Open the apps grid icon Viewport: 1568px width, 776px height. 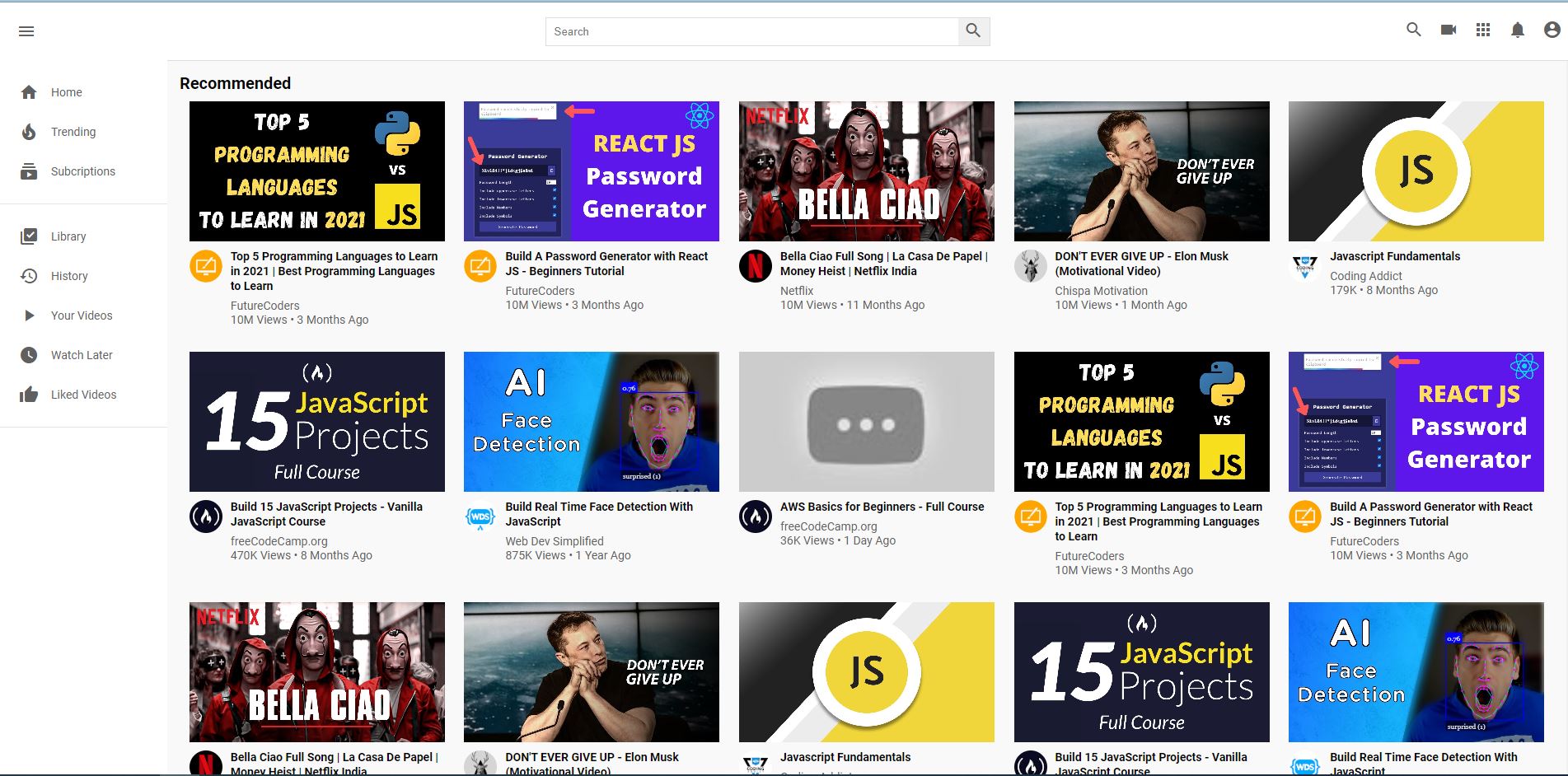pyautogui.click(x=1483, y=30)
